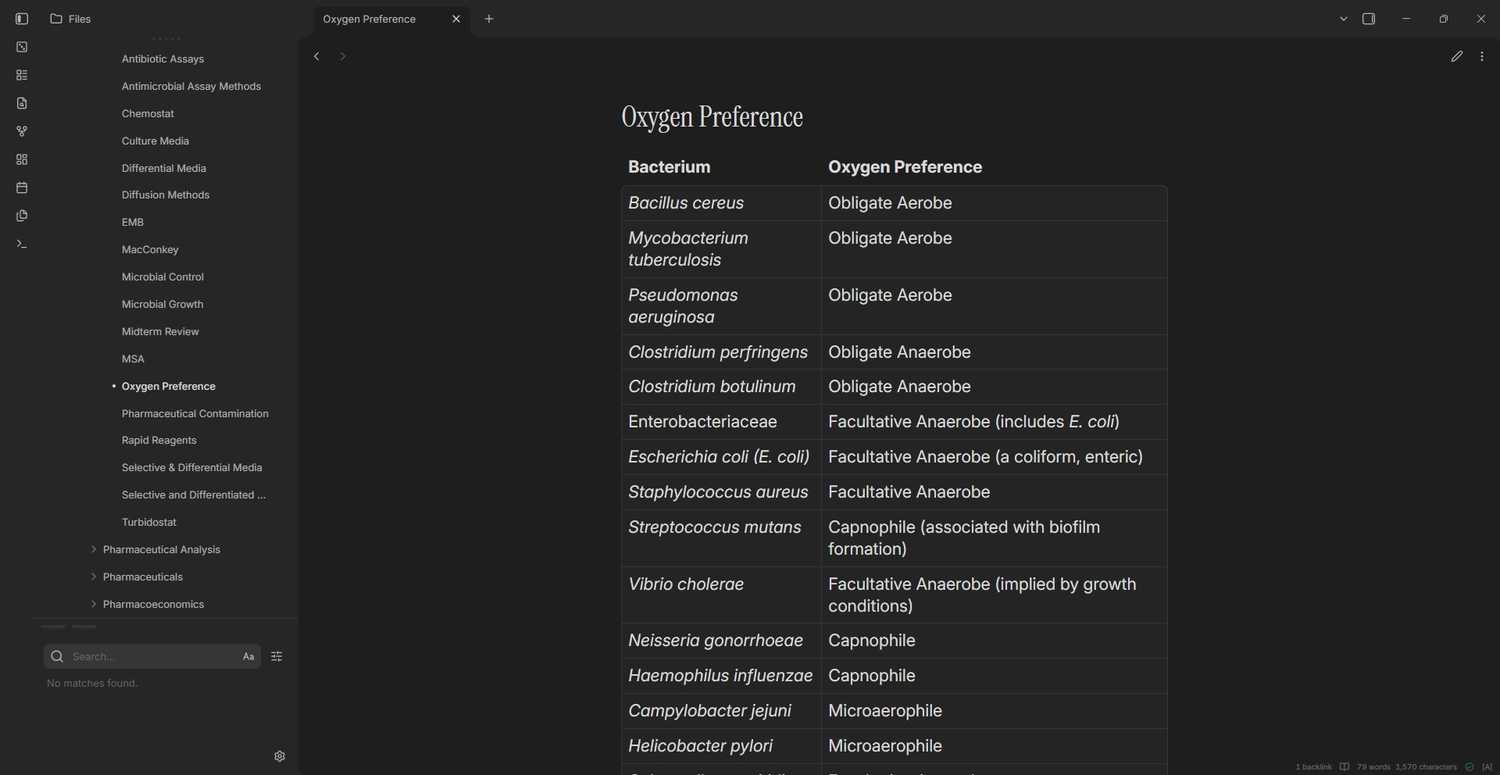Click the templates copy icon in the ribbon
Screen dimensions: 1500x775
point(22,216)
